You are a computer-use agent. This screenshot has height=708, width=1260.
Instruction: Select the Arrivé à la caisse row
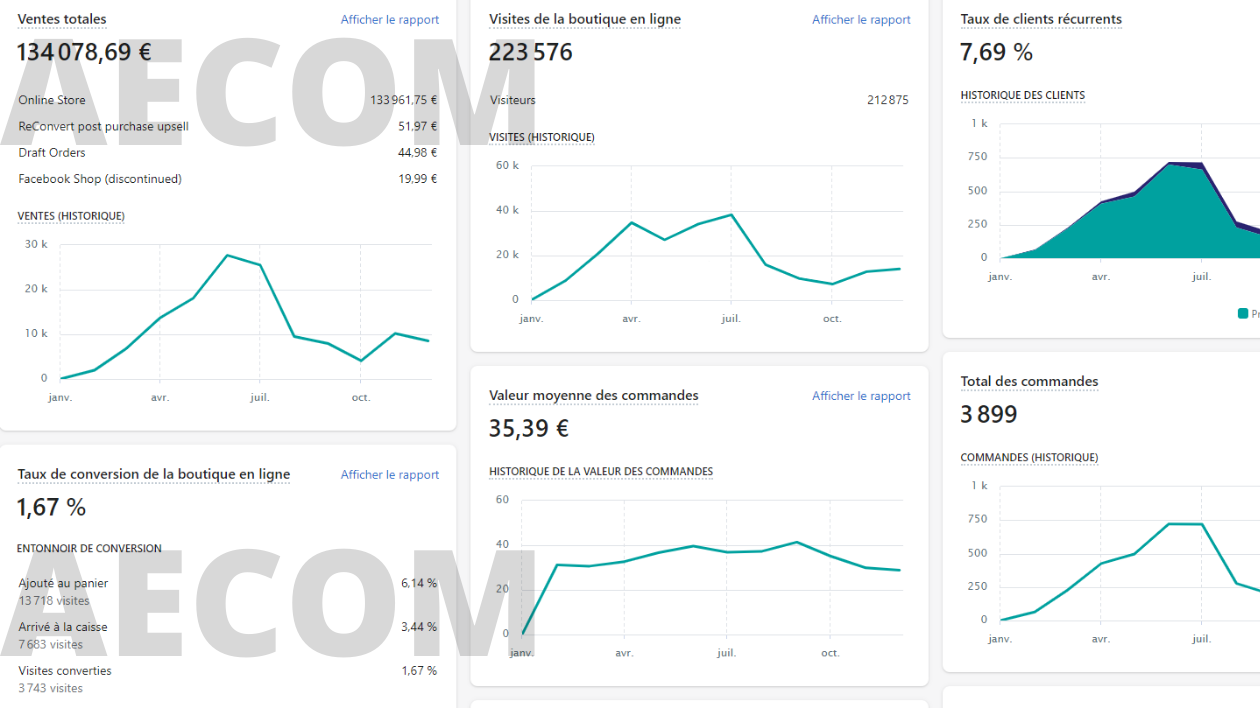pyautogui.click(x=228, y=636)
